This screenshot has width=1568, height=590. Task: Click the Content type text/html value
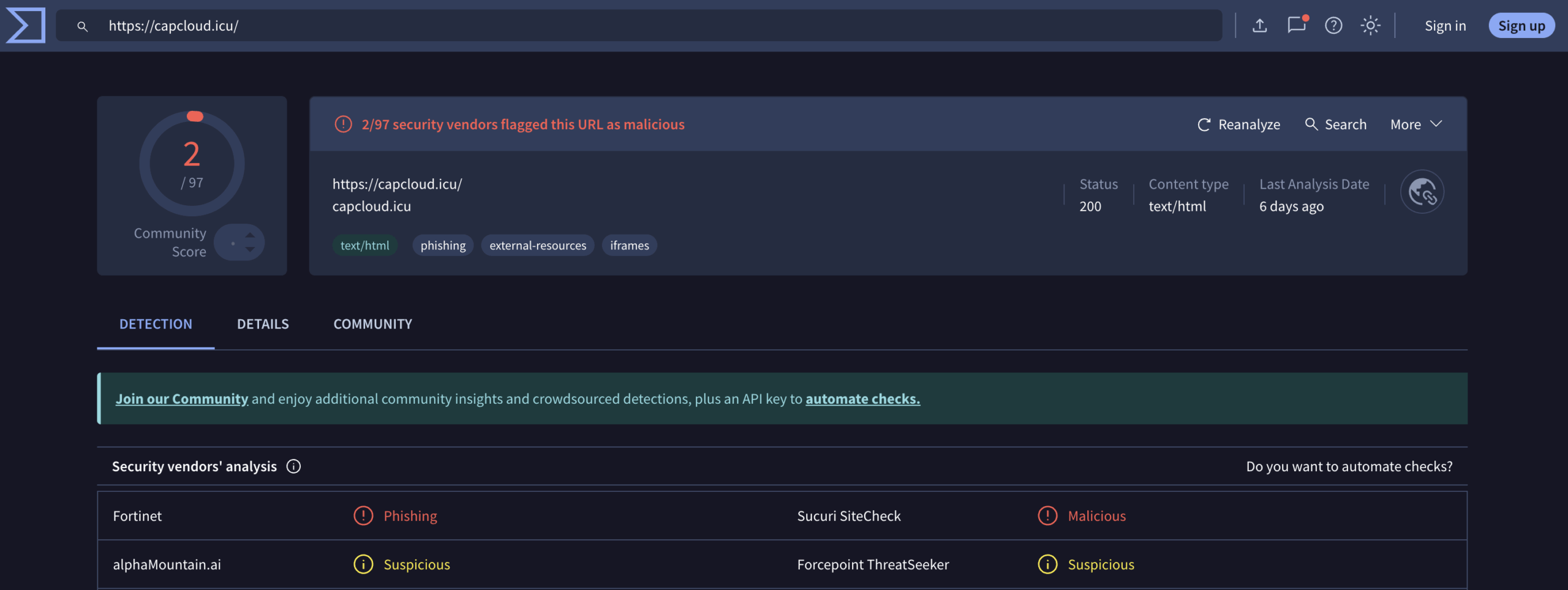(x=1177, y=206)
